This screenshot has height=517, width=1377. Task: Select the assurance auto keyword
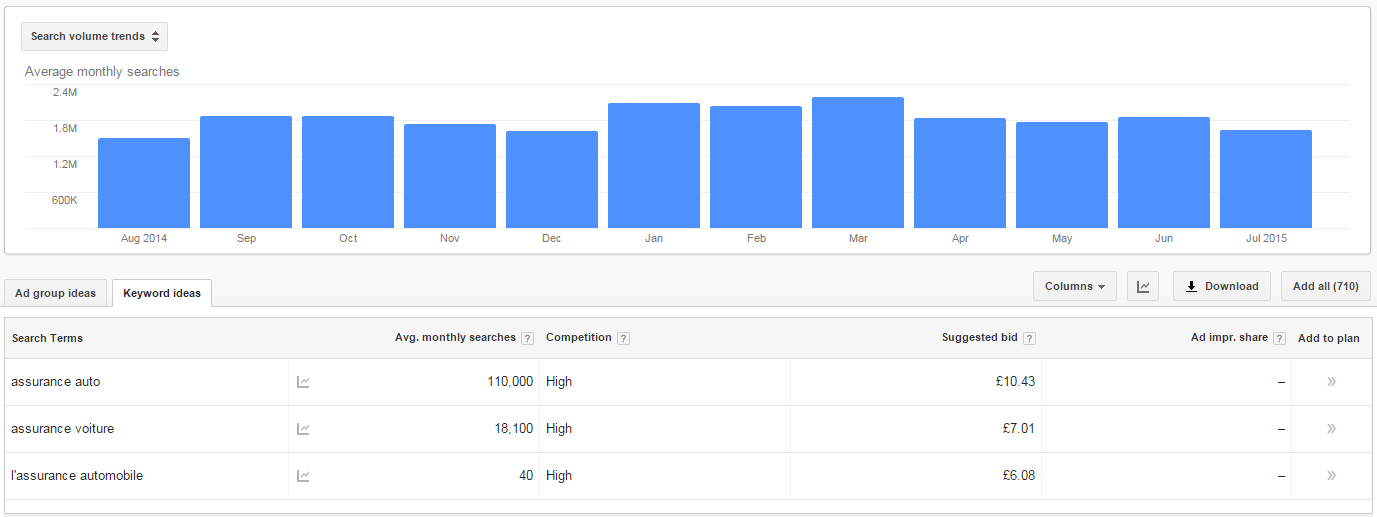click(56, 382)
